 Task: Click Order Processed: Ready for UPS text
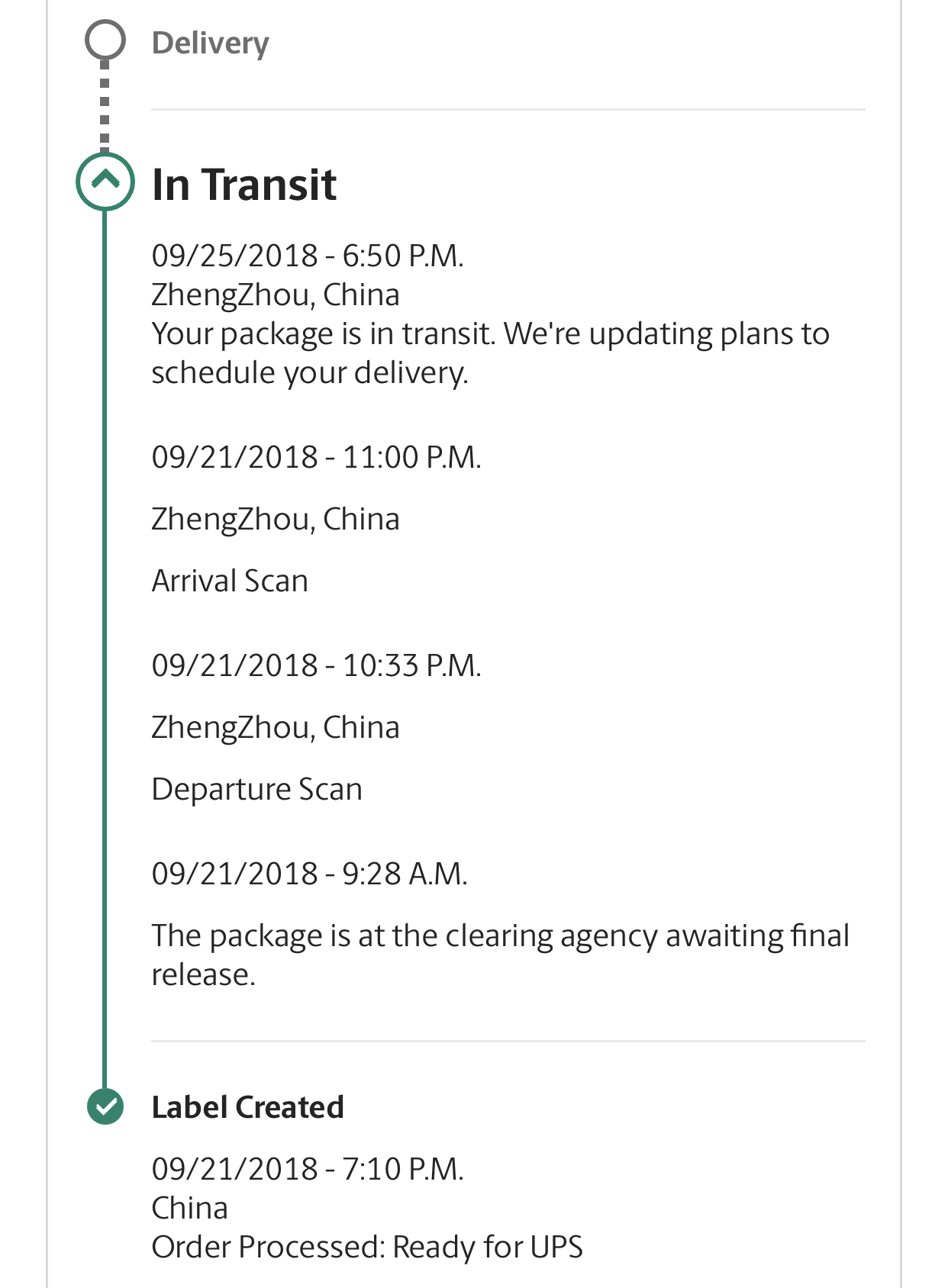(366, 1247)
